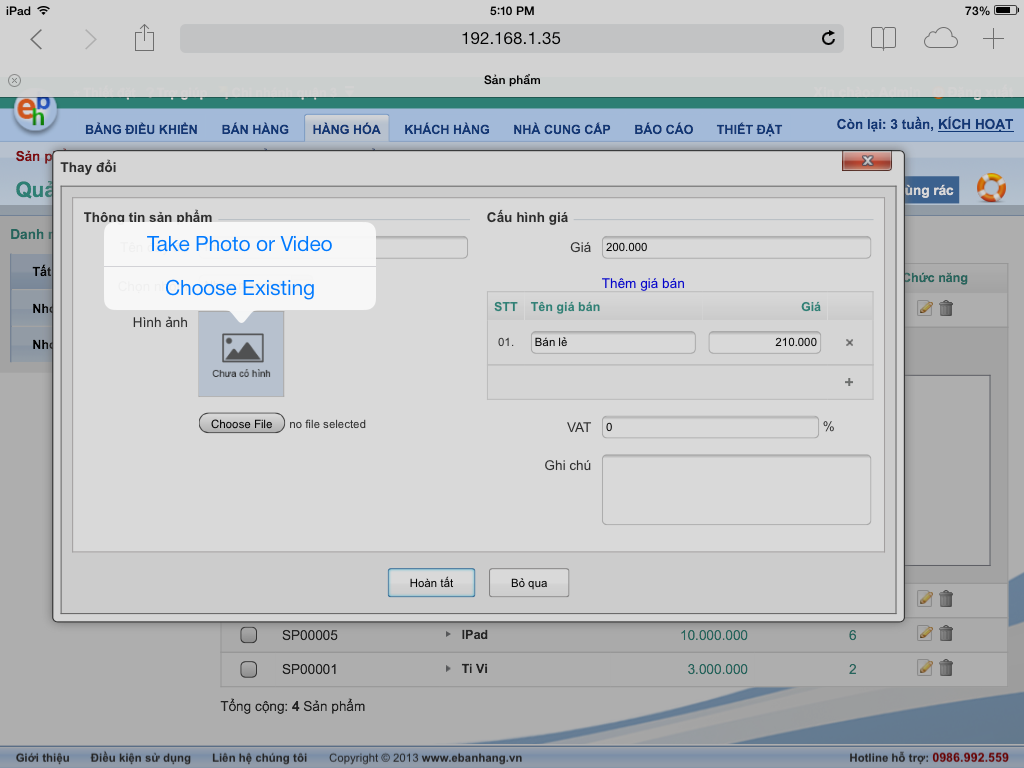This screenshot has width=1024, height=768.
Task: Tap the Safari forward arrow
Action: [91, 39]
